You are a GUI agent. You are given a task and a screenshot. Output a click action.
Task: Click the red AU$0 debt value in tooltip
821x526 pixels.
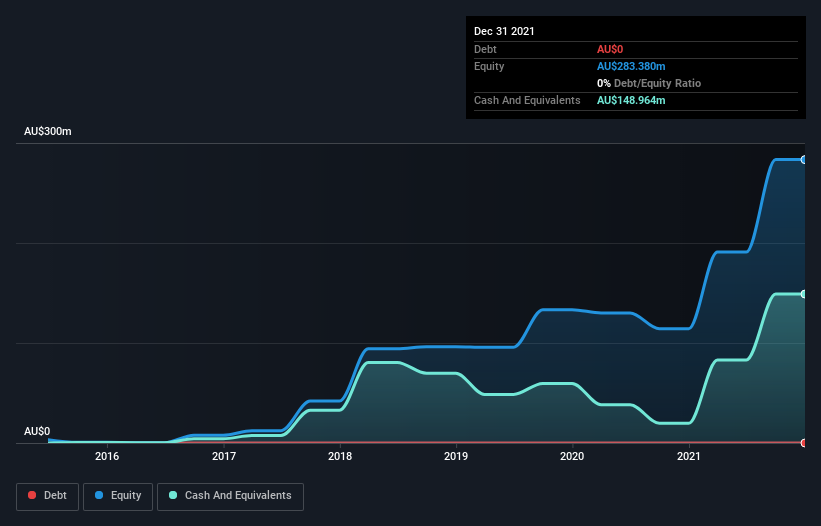click(x=610, y=49)
